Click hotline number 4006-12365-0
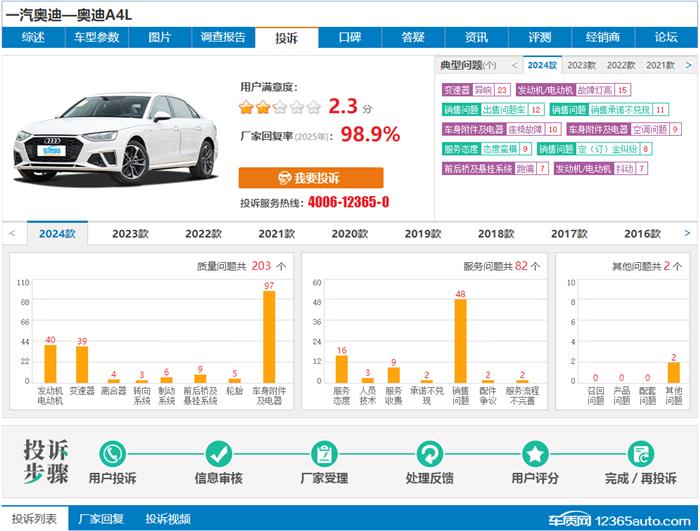Viewport: 700px width, 531px height. (x=348, y=202)
